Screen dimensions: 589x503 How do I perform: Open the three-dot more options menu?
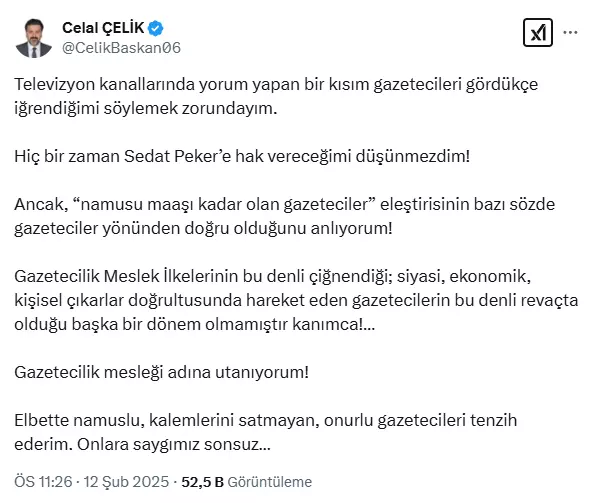[570, 33]
